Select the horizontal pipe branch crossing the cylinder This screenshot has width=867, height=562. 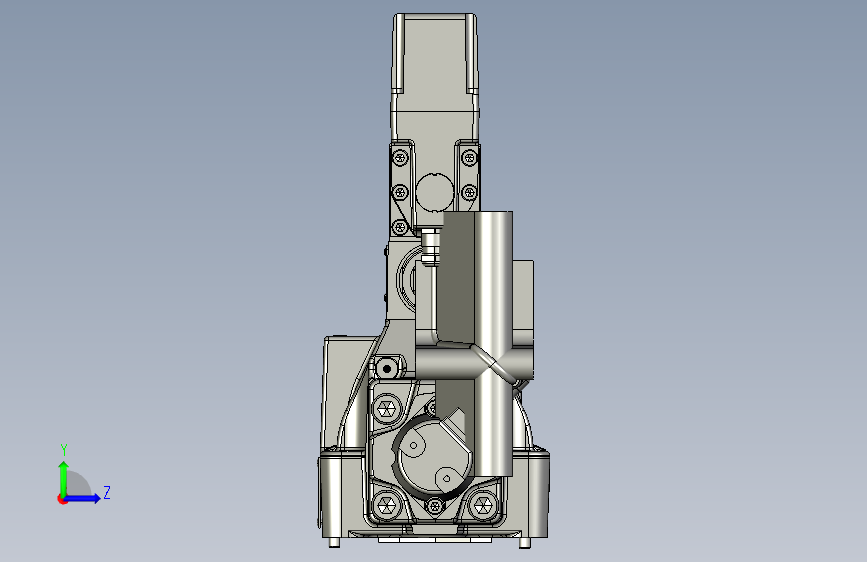474,361
